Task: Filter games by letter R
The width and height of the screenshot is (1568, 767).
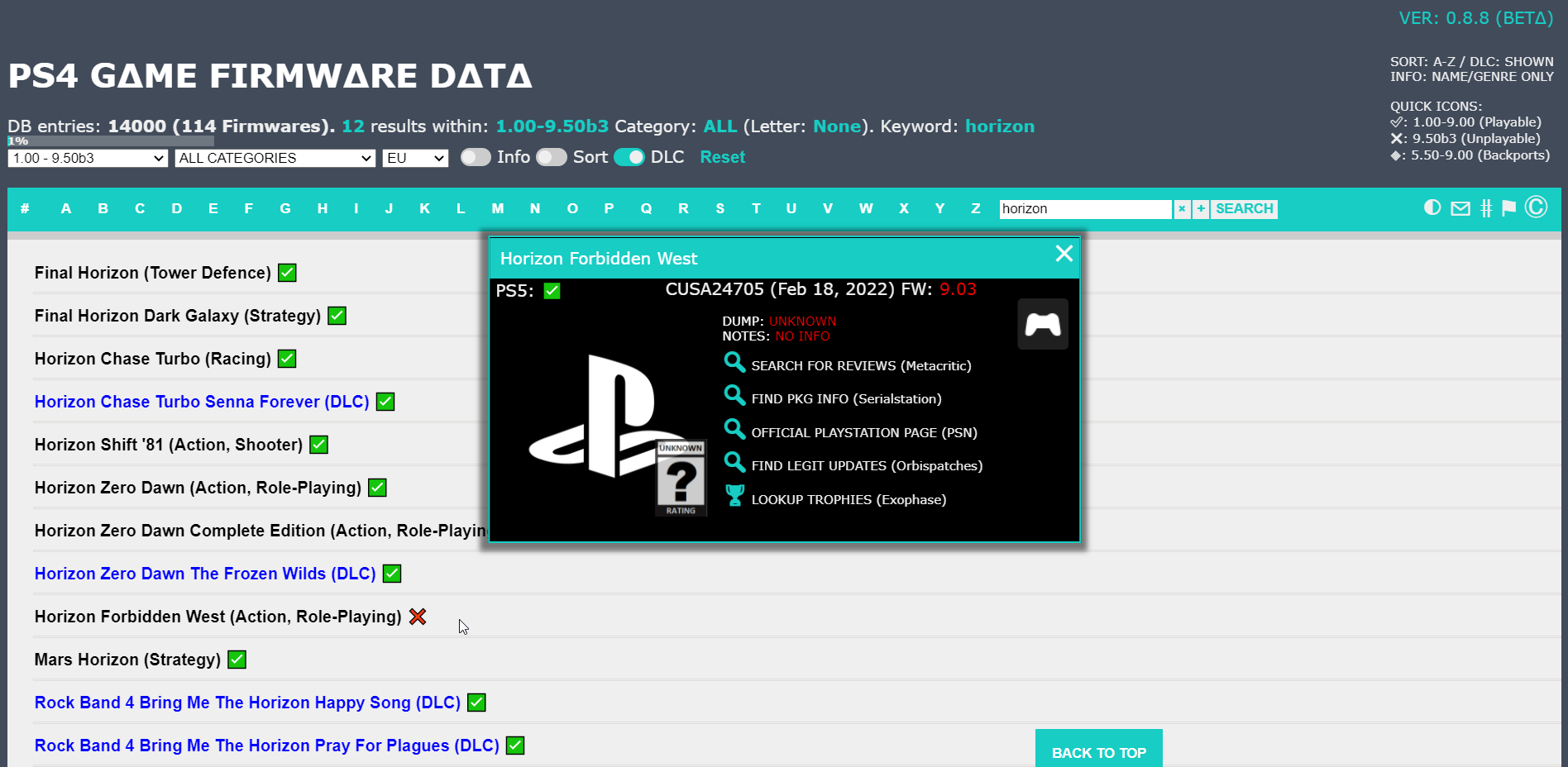Action: coord(683,208)
